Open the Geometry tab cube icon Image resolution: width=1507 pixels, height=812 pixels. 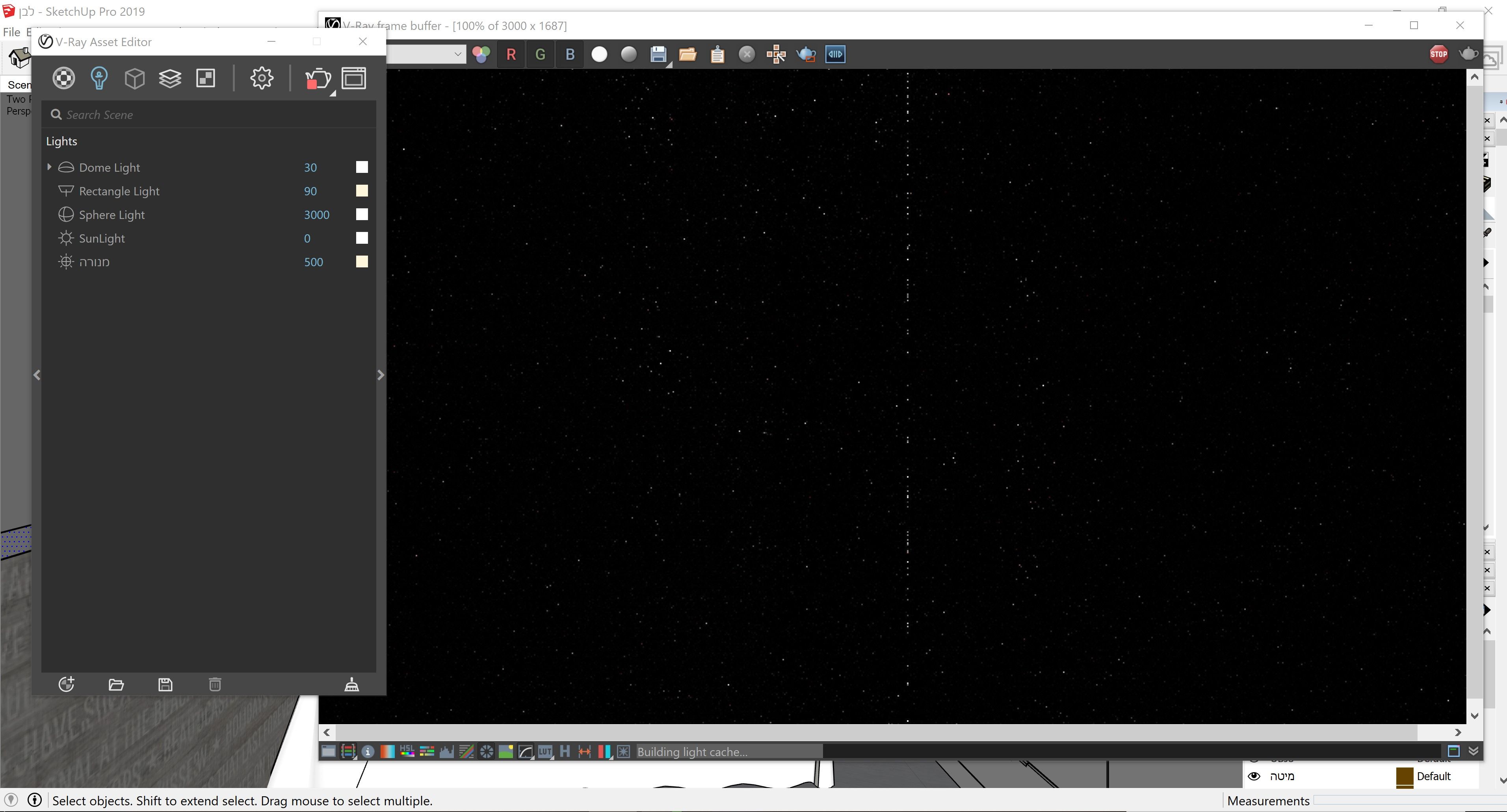click(x=135, y=78)
